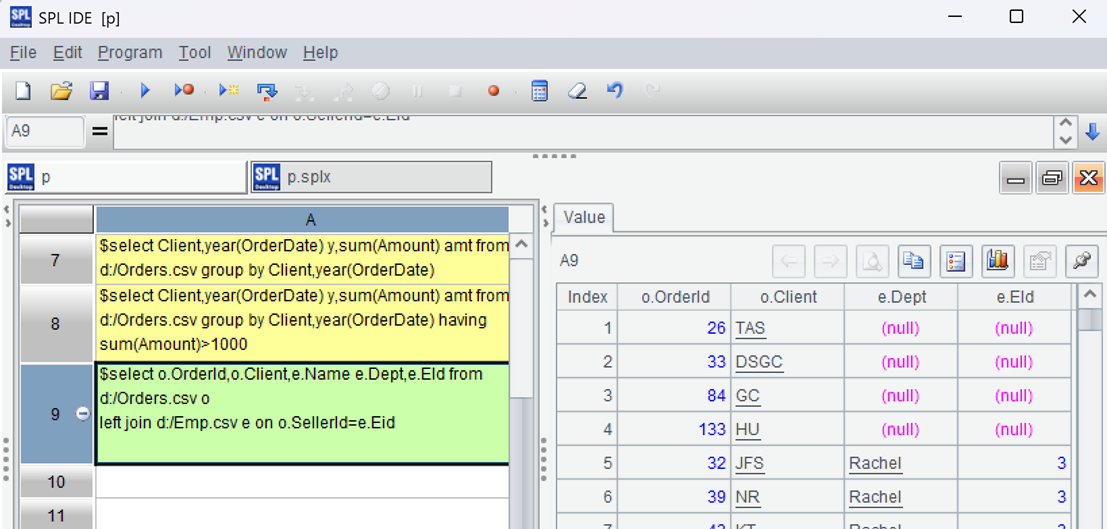The width and height of the screenshot is (1107, 529).
Task: Click the A9 cell name input box
Action: click(x=45, y=131)
